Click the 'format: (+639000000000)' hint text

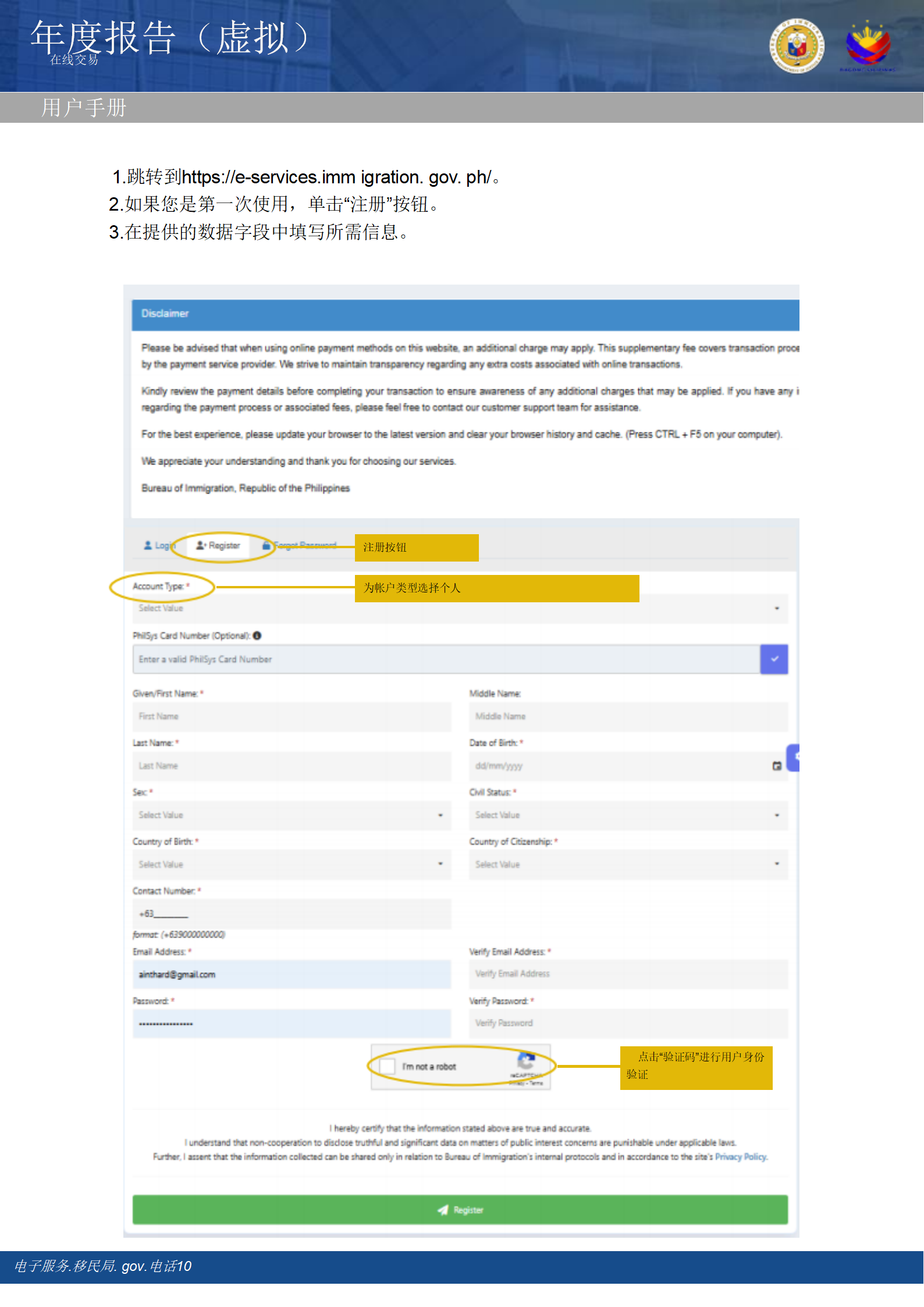click(x=179, y=935)
